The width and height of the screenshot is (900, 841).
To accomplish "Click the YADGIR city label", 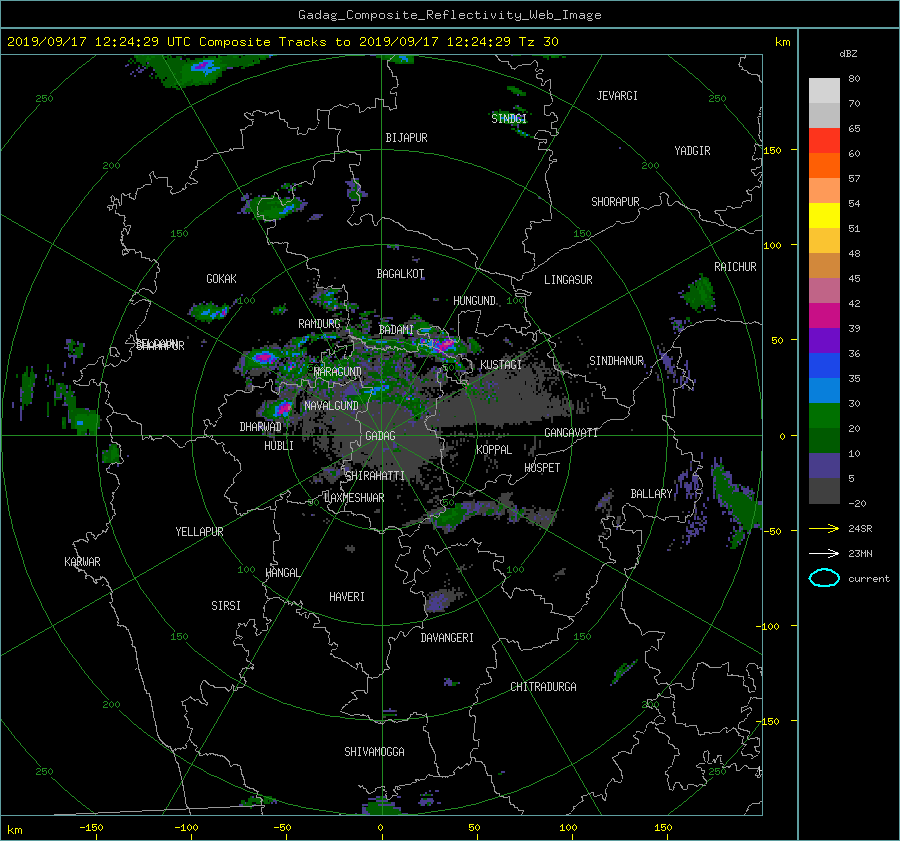I will pos(692,151).
